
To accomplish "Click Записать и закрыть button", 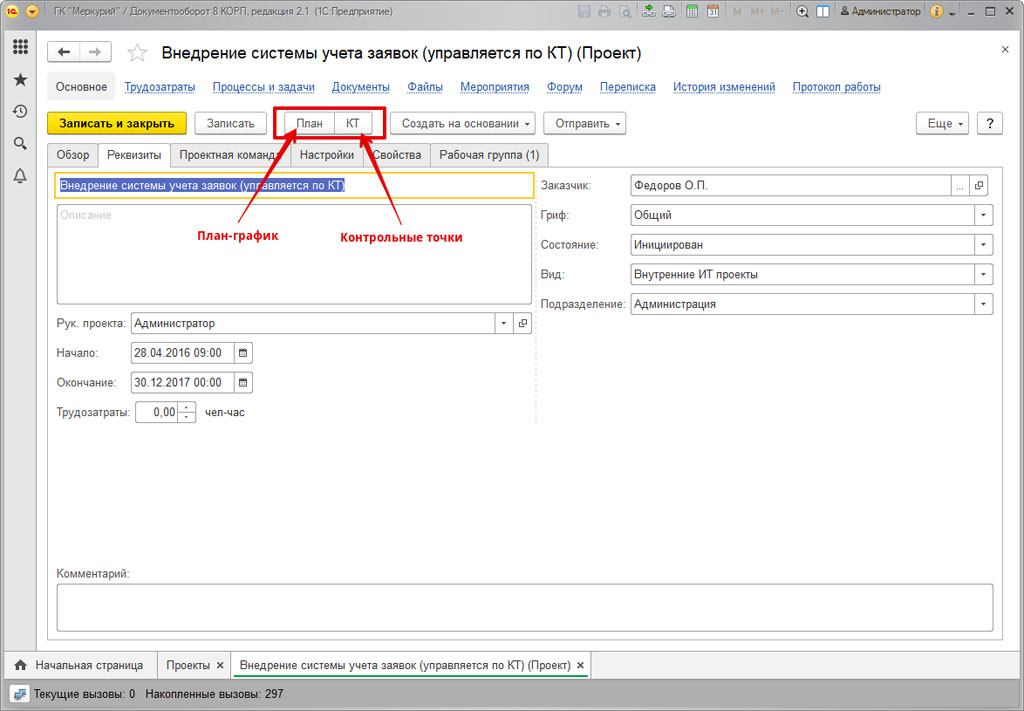I will click(x=117, y=123).
